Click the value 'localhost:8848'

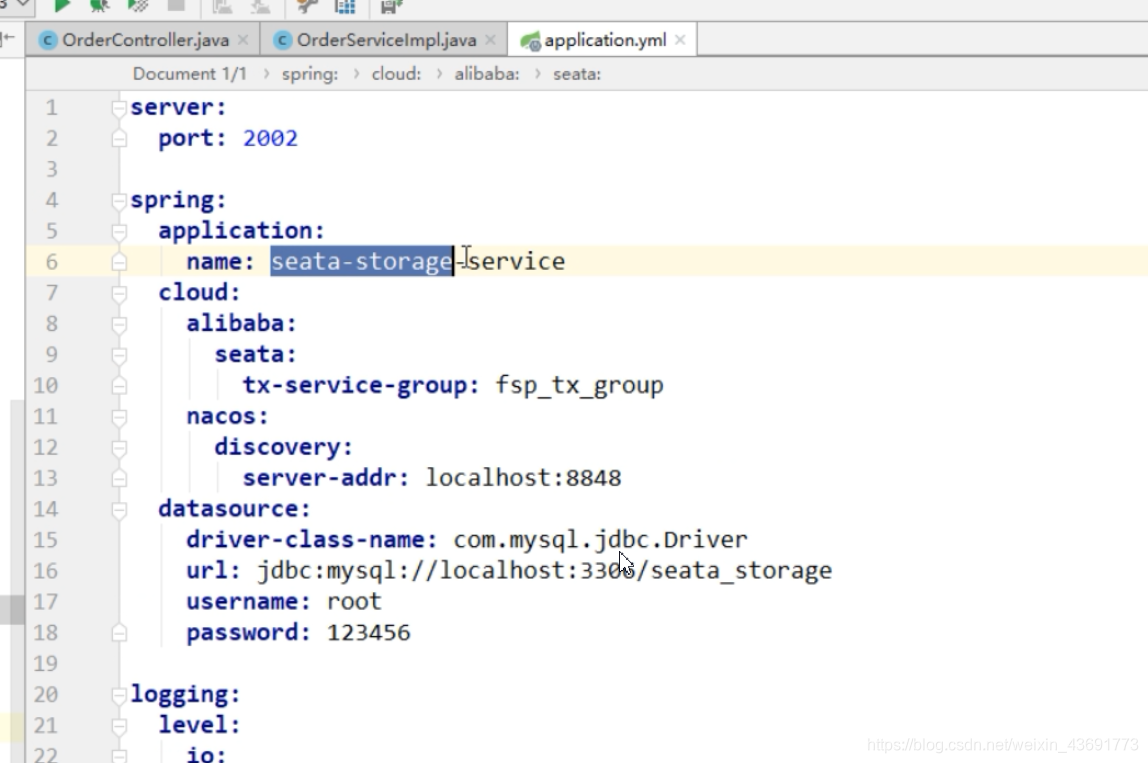523,478
